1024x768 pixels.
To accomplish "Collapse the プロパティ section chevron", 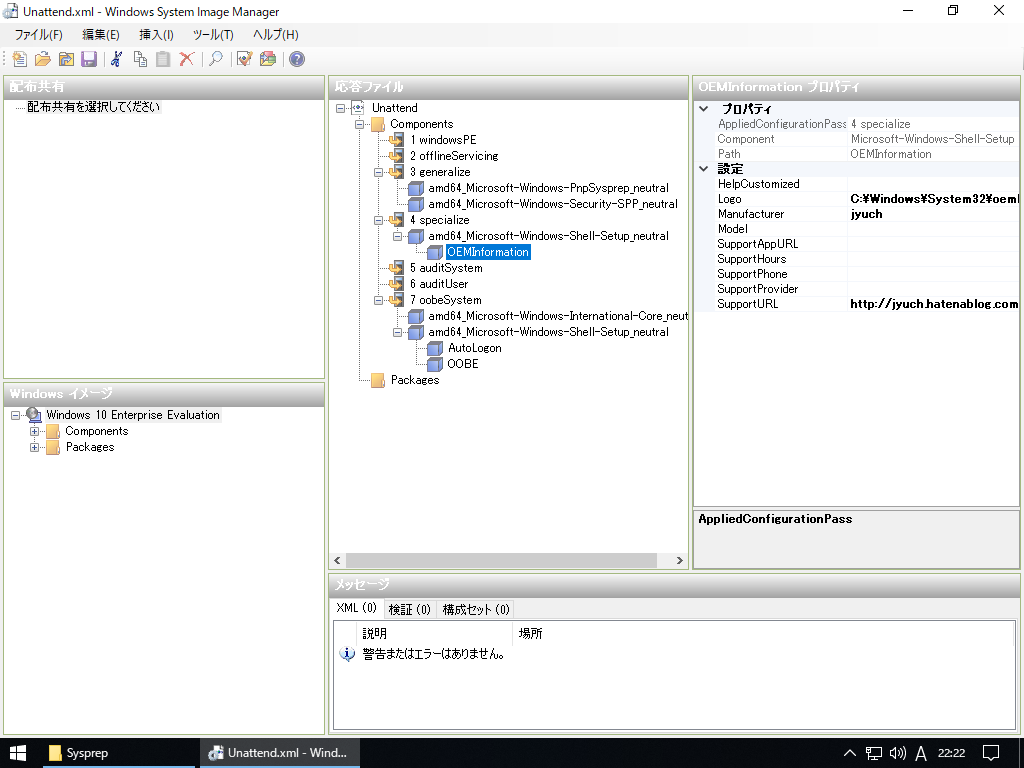I will [x=703, y=109].
